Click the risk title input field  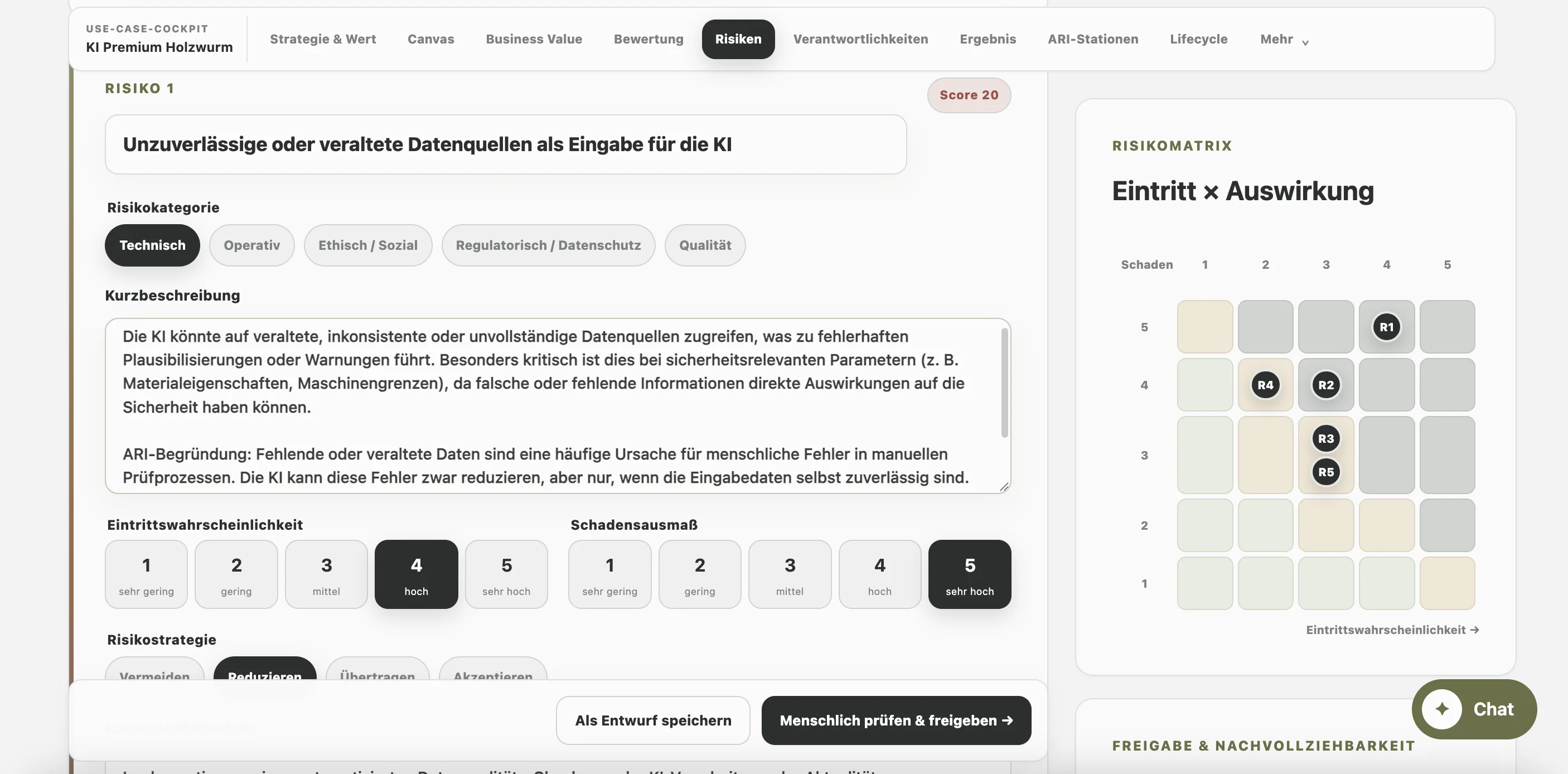click(x=505, y=144)
